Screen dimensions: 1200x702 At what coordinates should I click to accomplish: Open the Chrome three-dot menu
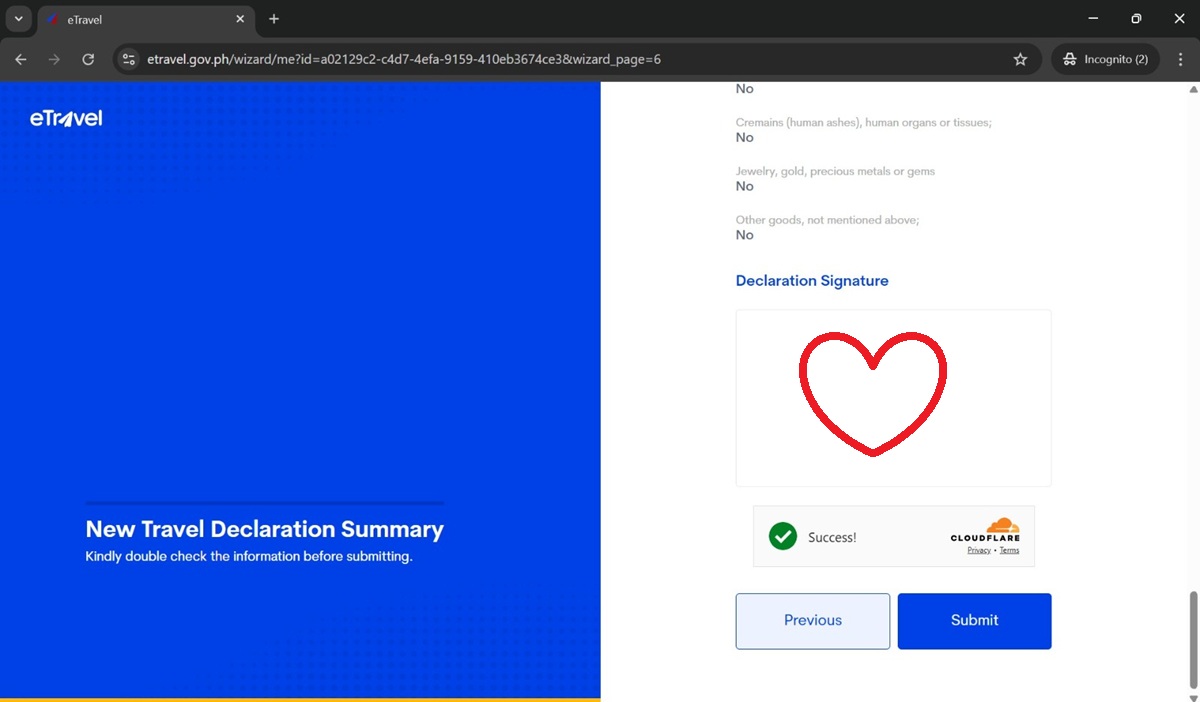point(1181,59)
